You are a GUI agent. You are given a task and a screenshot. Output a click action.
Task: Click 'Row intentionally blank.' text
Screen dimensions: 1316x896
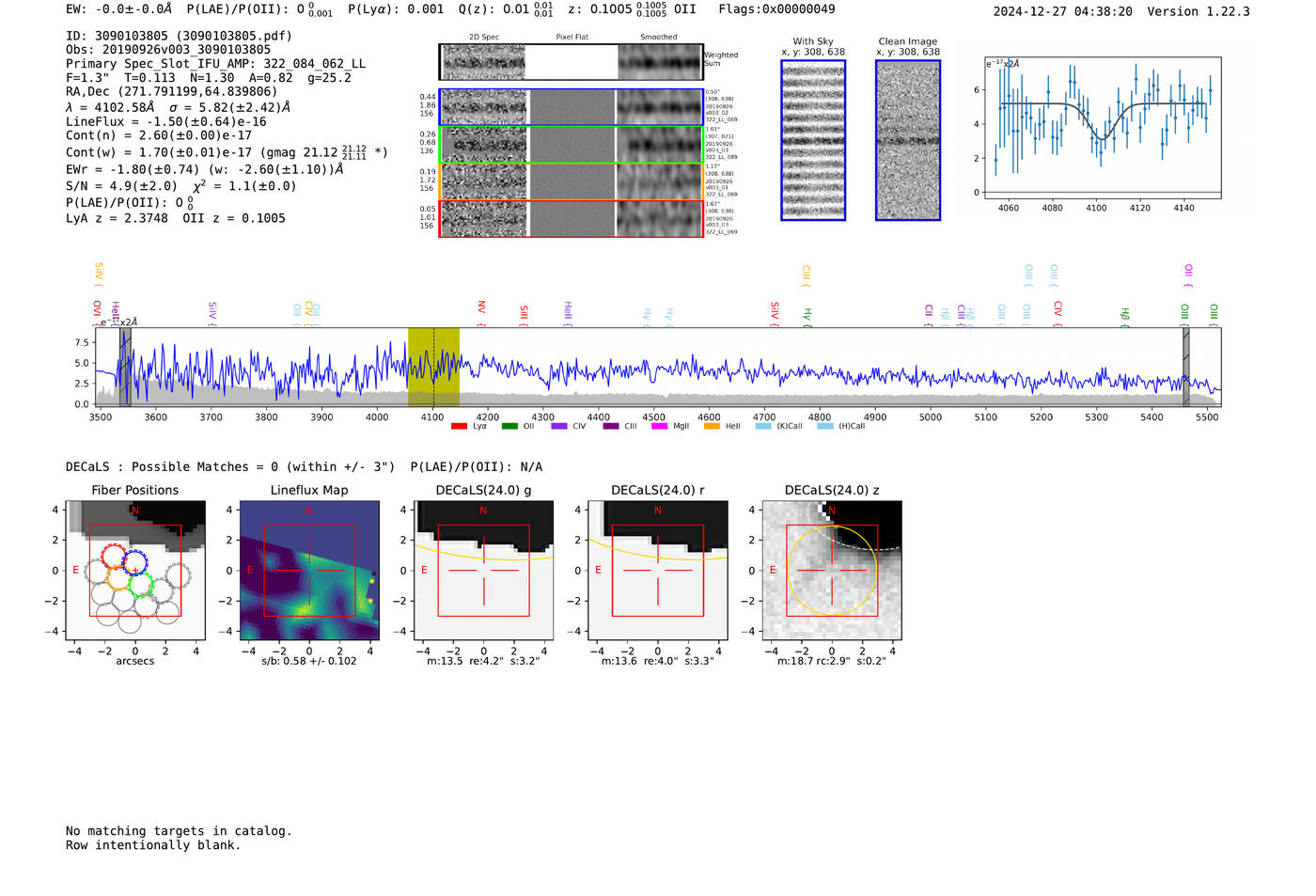coord(153,845)
